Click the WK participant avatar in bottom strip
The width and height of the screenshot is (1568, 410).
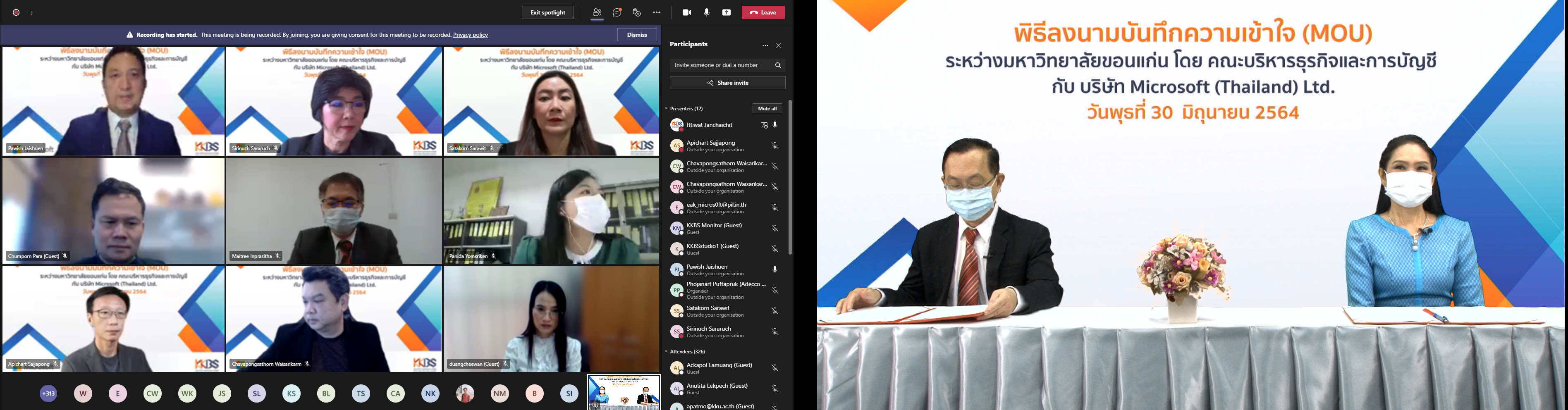(x=187, y=393)
